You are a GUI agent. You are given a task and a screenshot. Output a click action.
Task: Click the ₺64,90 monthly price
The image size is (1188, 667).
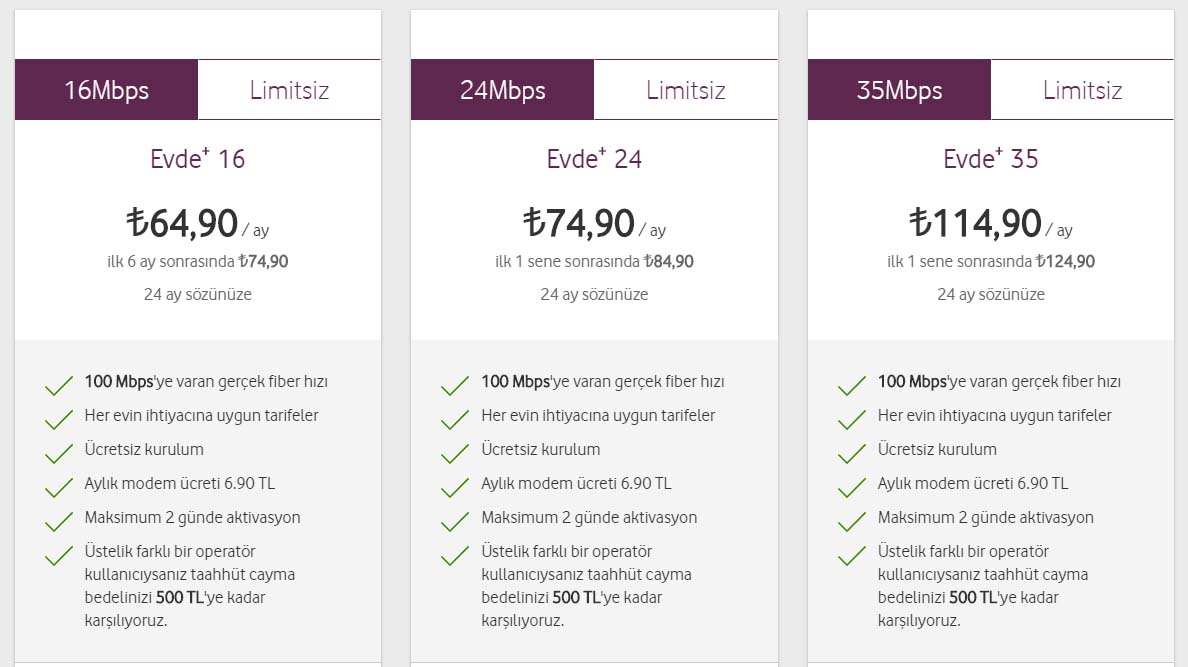(x=183, y=223)
